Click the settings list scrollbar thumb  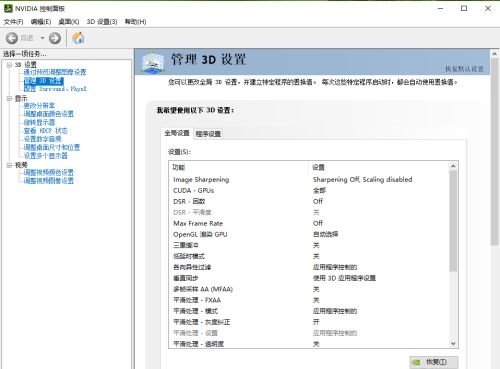click(x=453, y=221)
